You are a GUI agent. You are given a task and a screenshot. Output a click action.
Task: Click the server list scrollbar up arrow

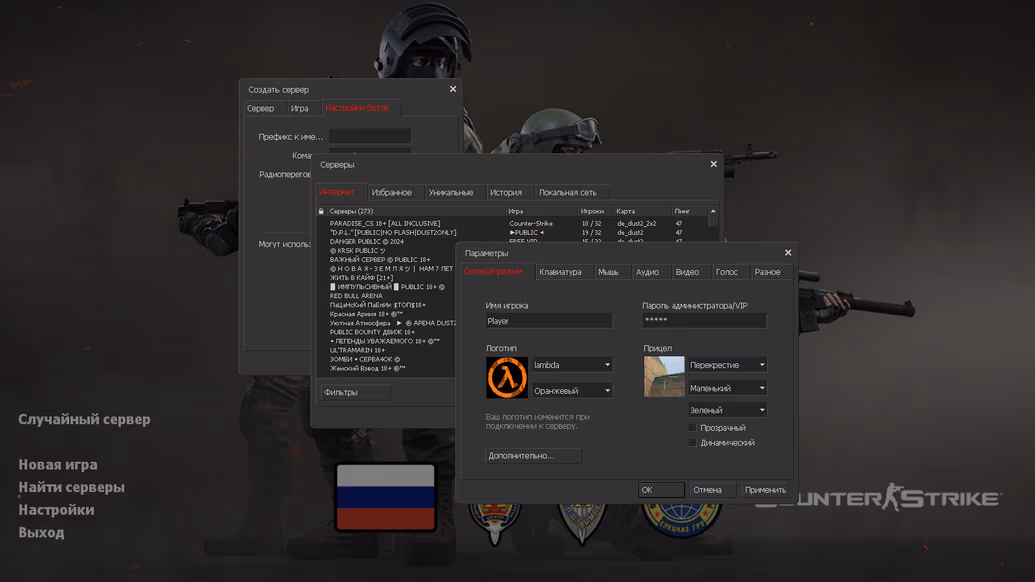[x=711, y=210]
